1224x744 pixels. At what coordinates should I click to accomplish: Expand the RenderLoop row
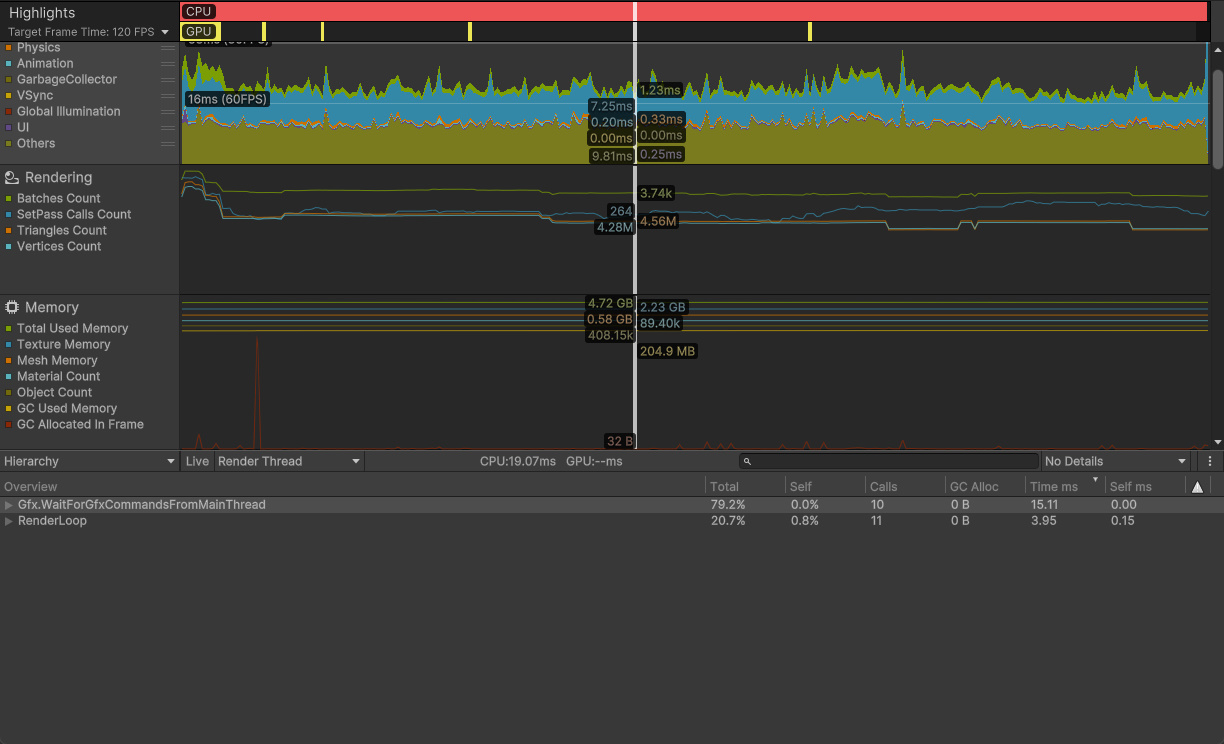[9, 521]
